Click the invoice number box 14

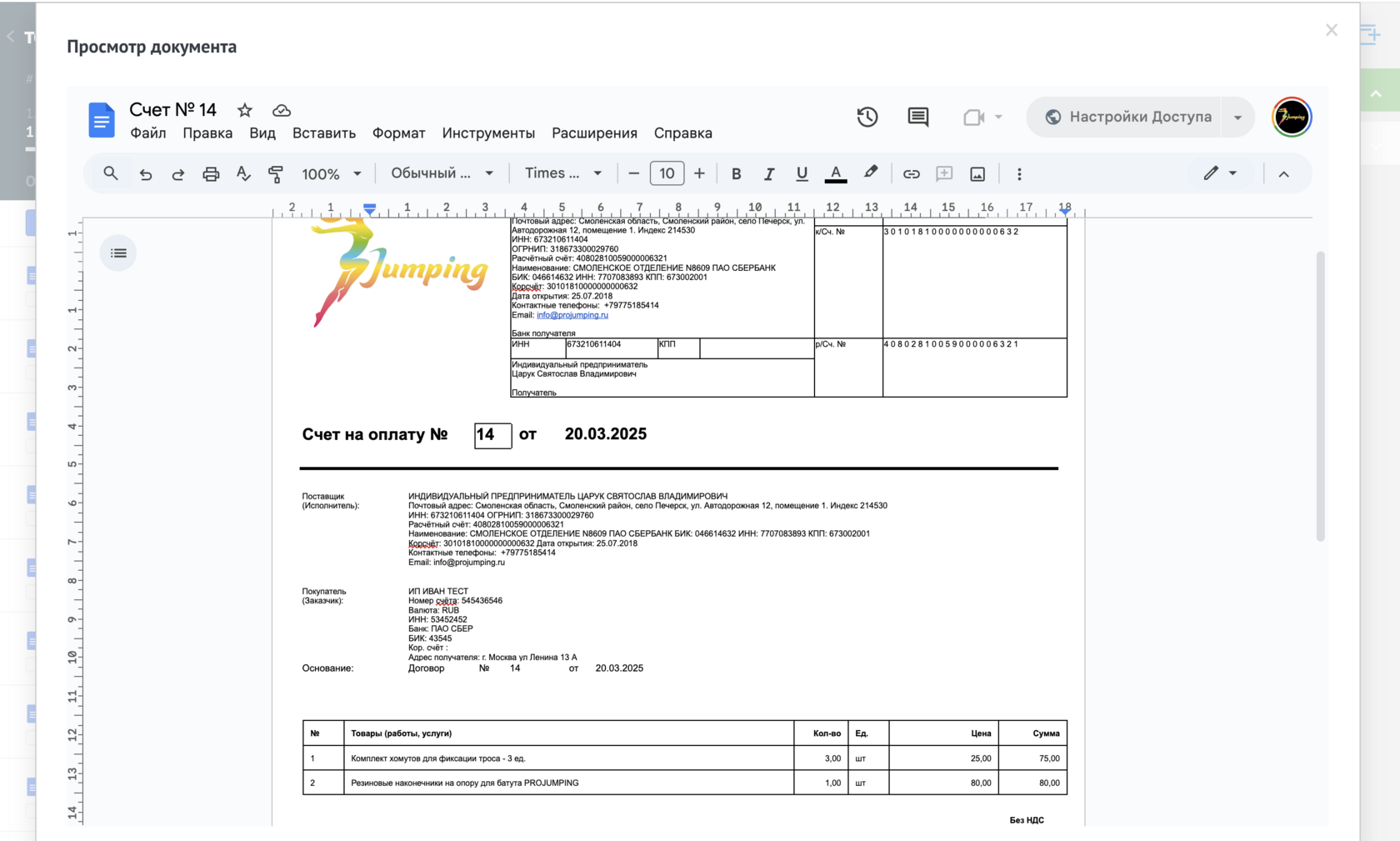[492, 435]
